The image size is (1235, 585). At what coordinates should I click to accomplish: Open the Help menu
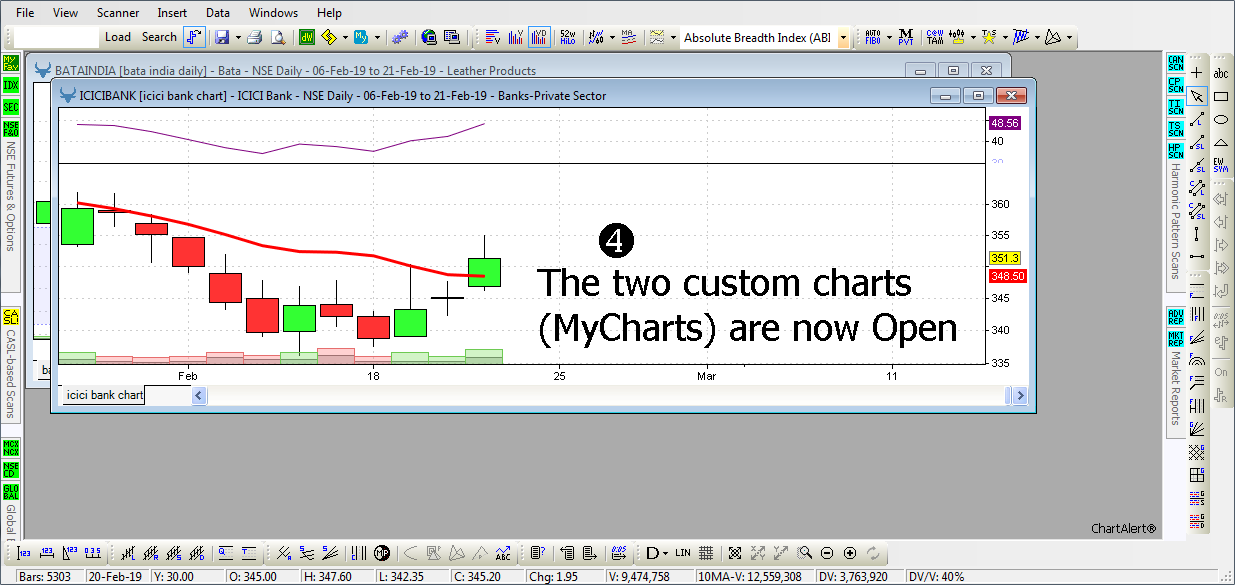tap(329, 13)
